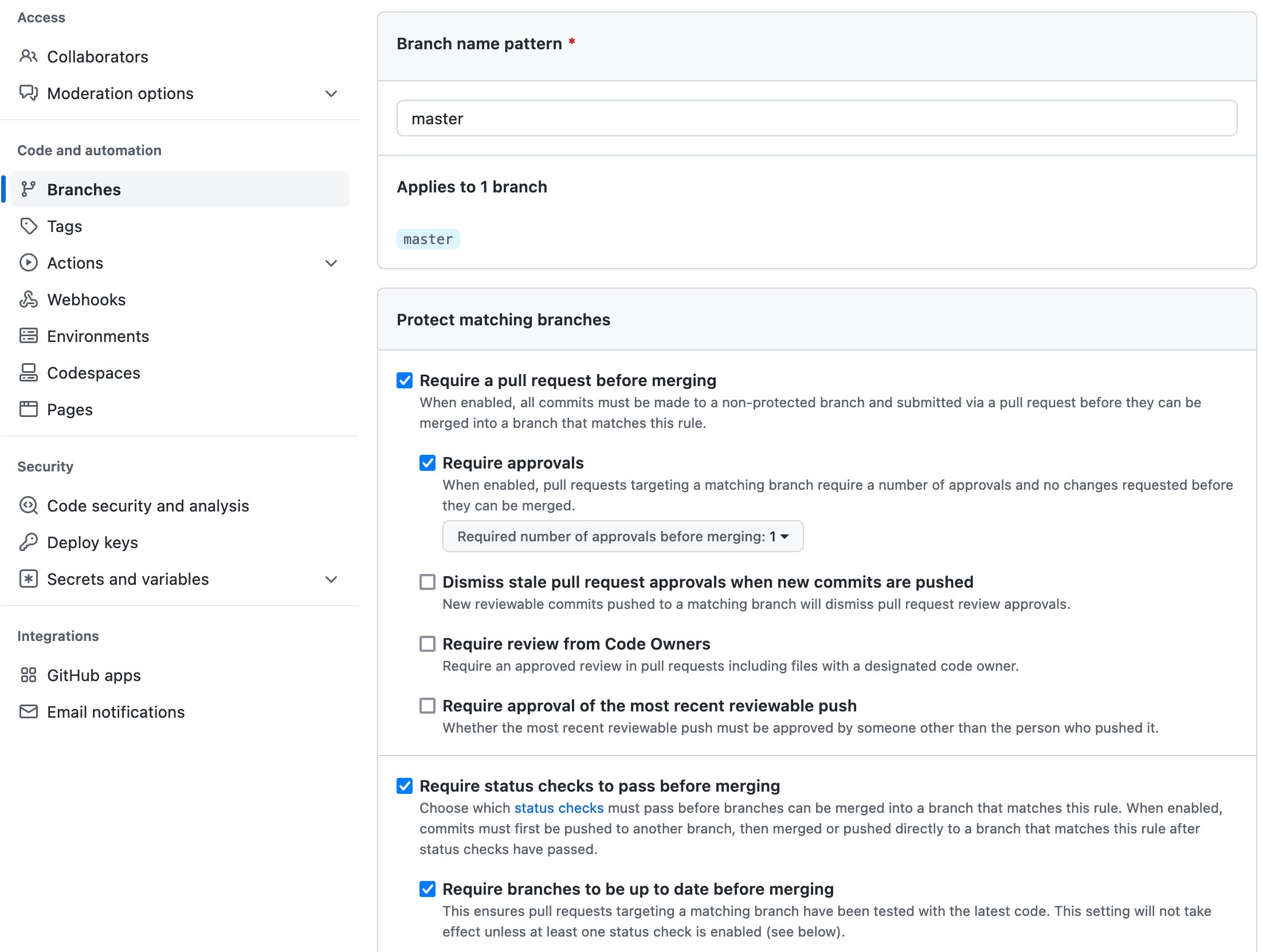The width and height of the screenshot is (1263, 952).
Task: Click the Code security shield-search icon
Action: [x=28, y=505]
